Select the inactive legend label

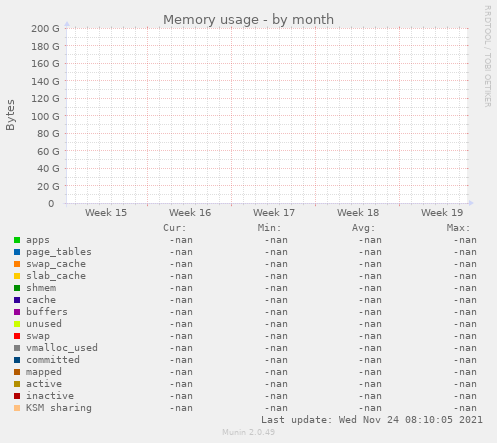tap(50, 396)
